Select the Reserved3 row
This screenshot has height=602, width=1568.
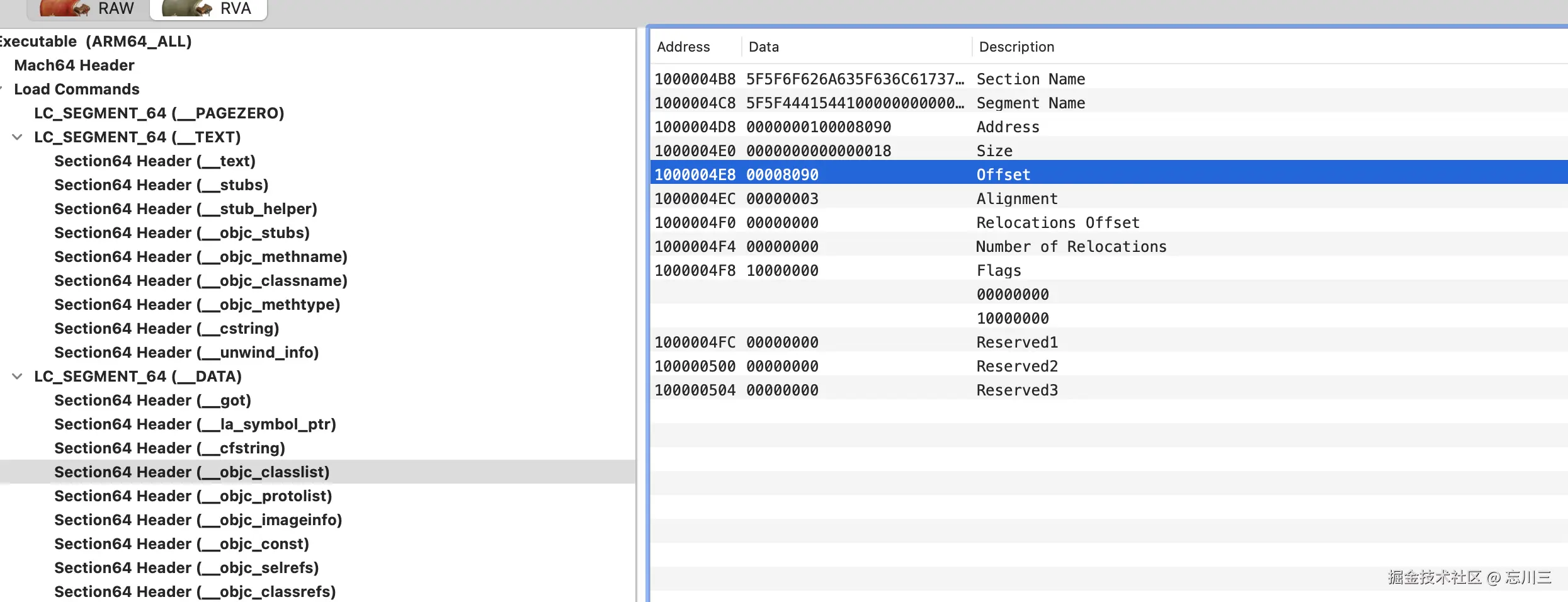[x=1109, y=390]
